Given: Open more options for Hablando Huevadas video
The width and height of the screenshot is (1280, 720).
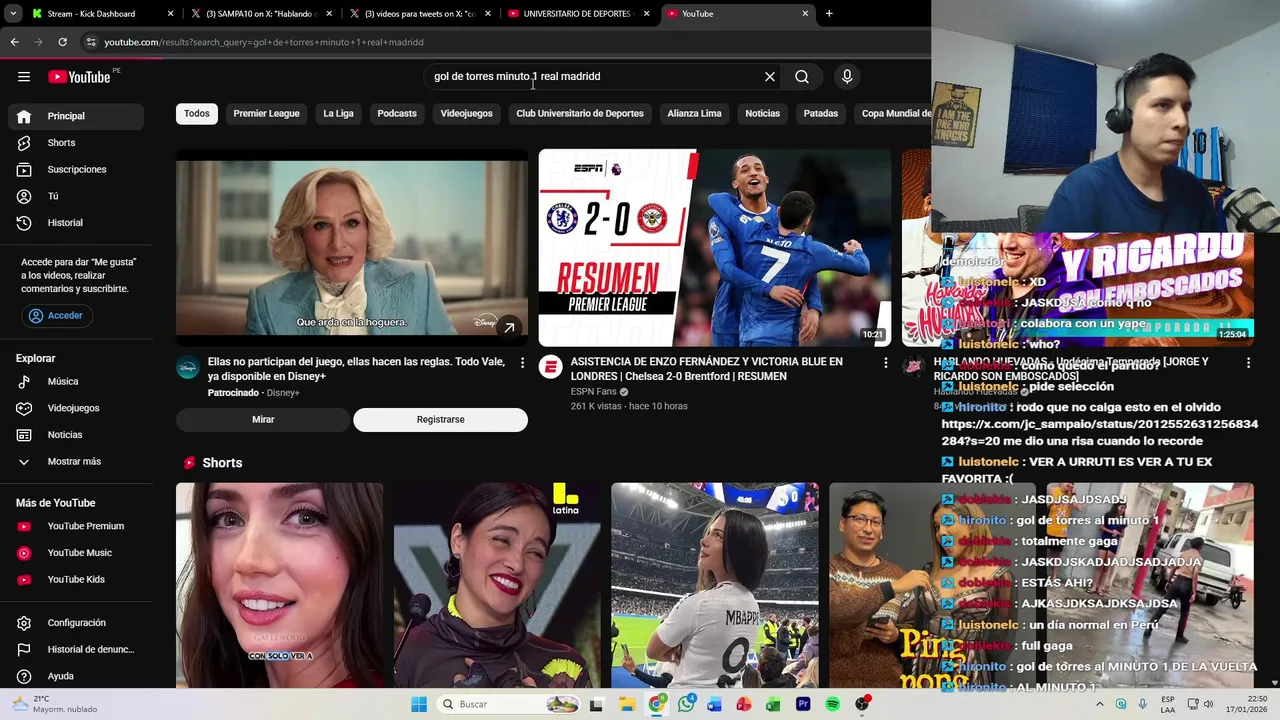Looking at the screenshot, I should click(x=1248, y=363).
